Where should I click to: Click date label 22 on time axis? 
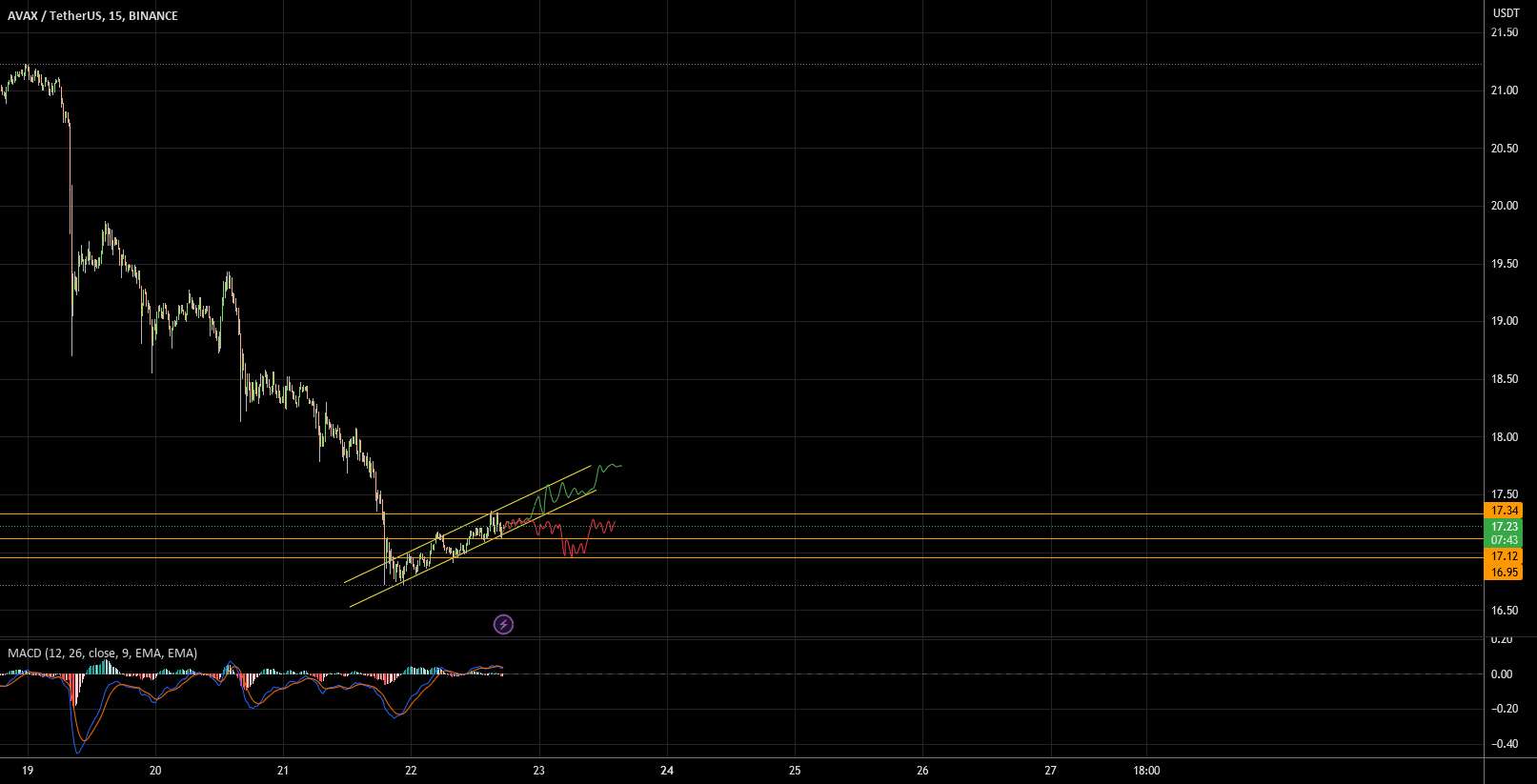click(411, 771)
